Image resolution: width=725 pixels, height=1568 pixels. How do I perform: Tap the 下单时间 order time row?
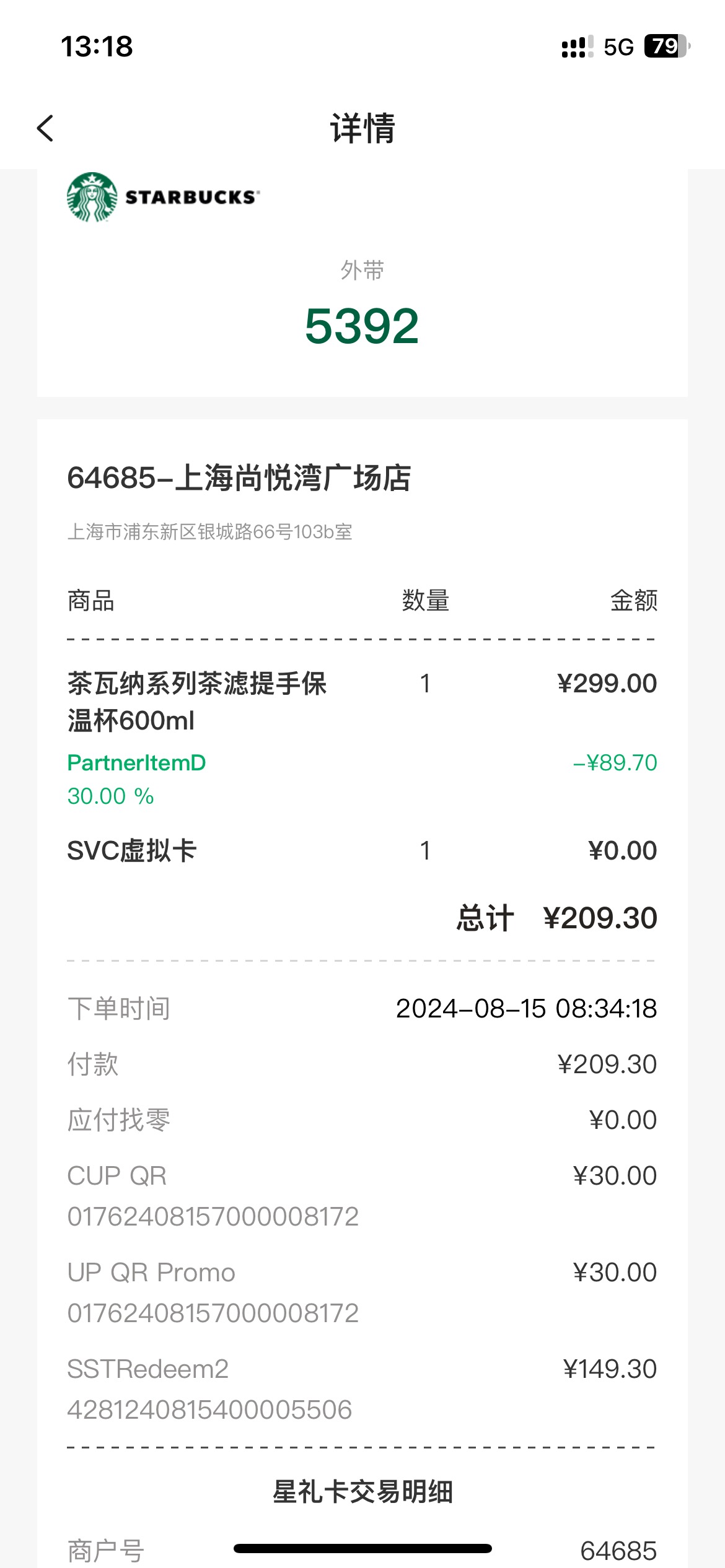coord(362,1008)
